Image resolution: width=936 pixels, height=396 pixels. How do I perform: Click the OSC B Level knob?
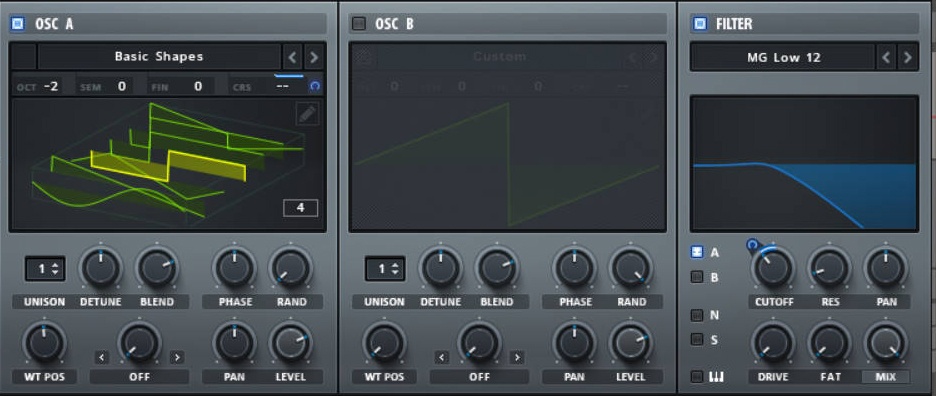pos(631,343)
